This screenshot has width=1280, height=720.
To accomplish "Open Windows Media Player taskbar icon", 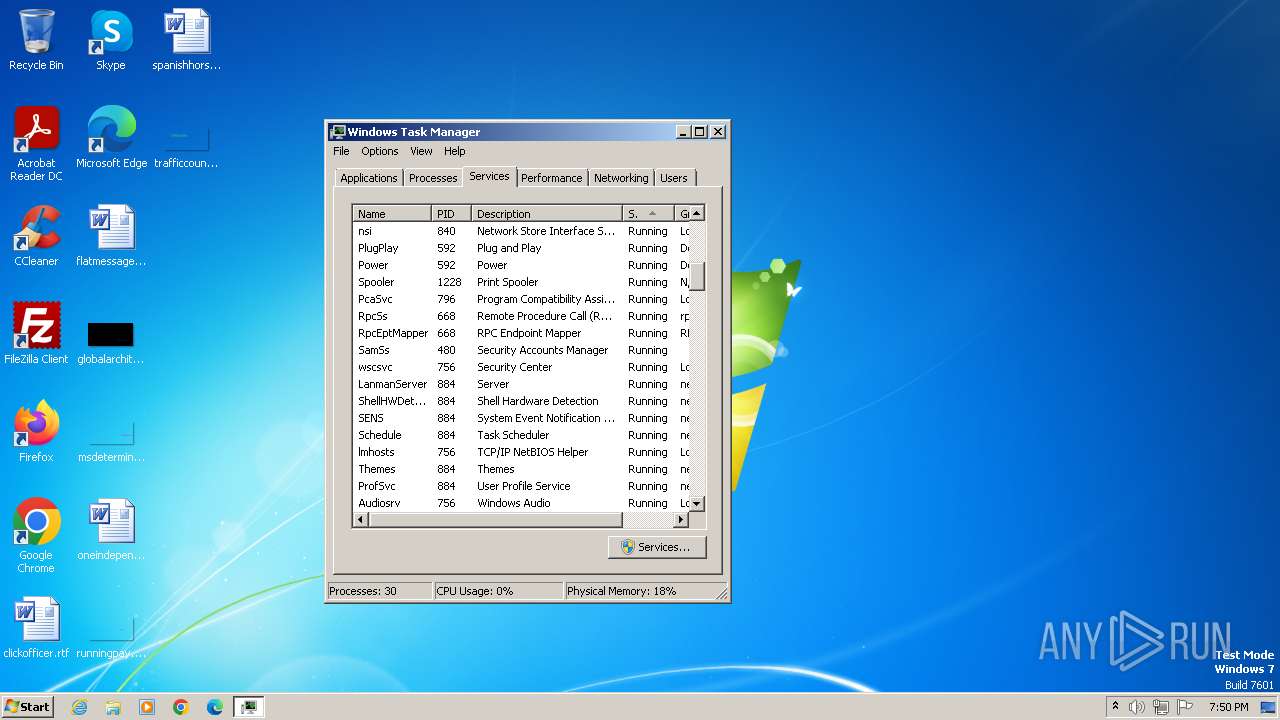I will (x=147, y=707).
